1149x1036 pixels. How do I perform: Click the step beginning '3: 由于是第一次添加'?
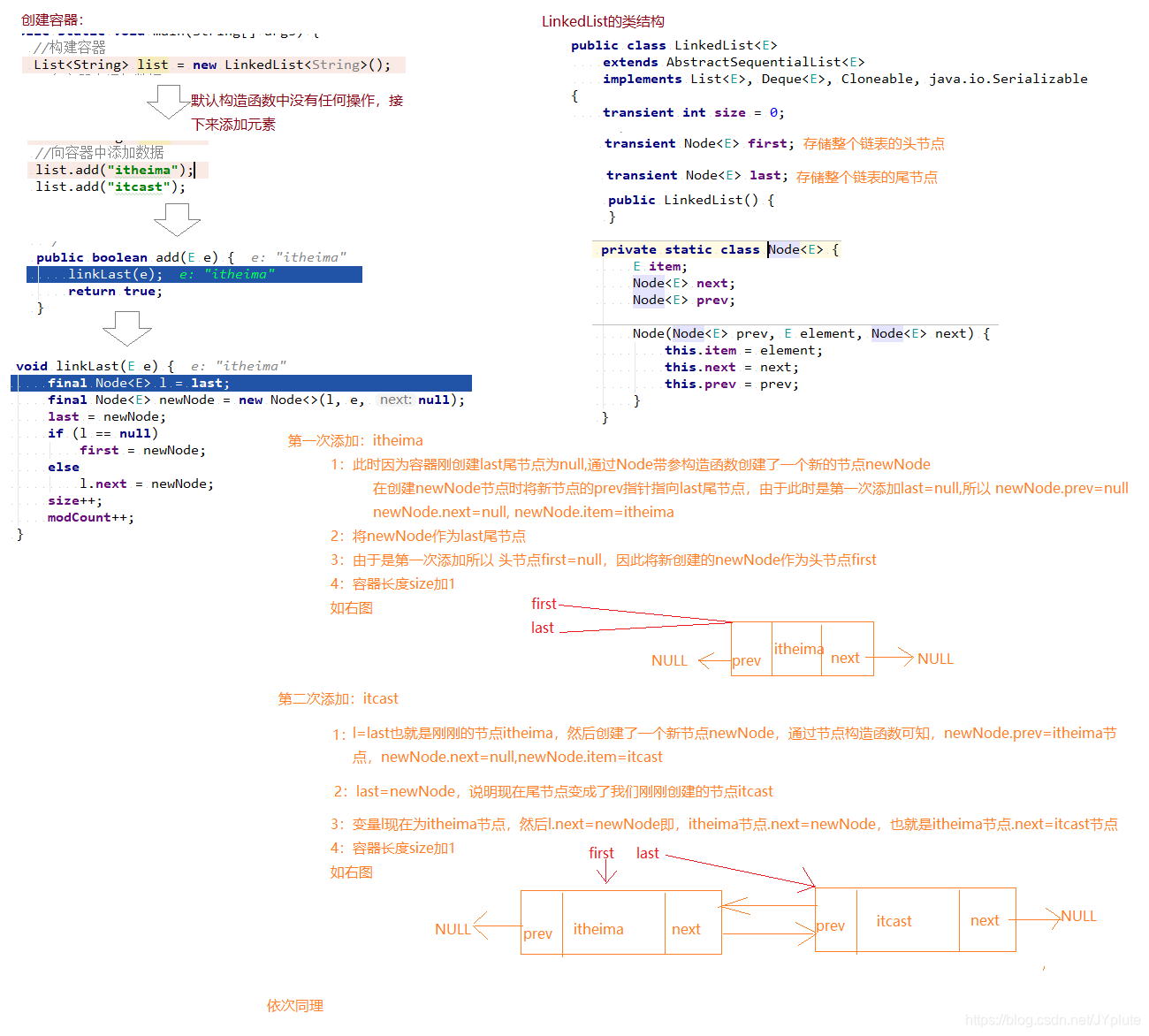point(604,560)
